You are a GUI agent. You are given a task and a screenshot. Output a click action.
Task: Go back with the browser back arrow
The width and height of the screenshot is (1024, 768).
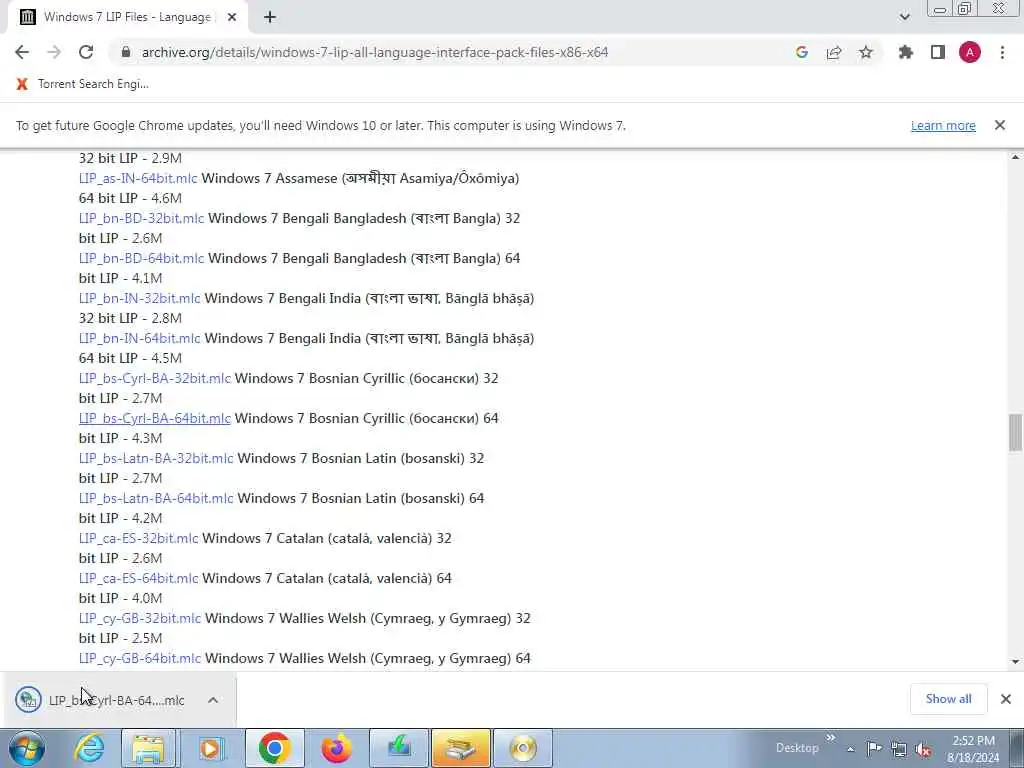pos(22,52)
